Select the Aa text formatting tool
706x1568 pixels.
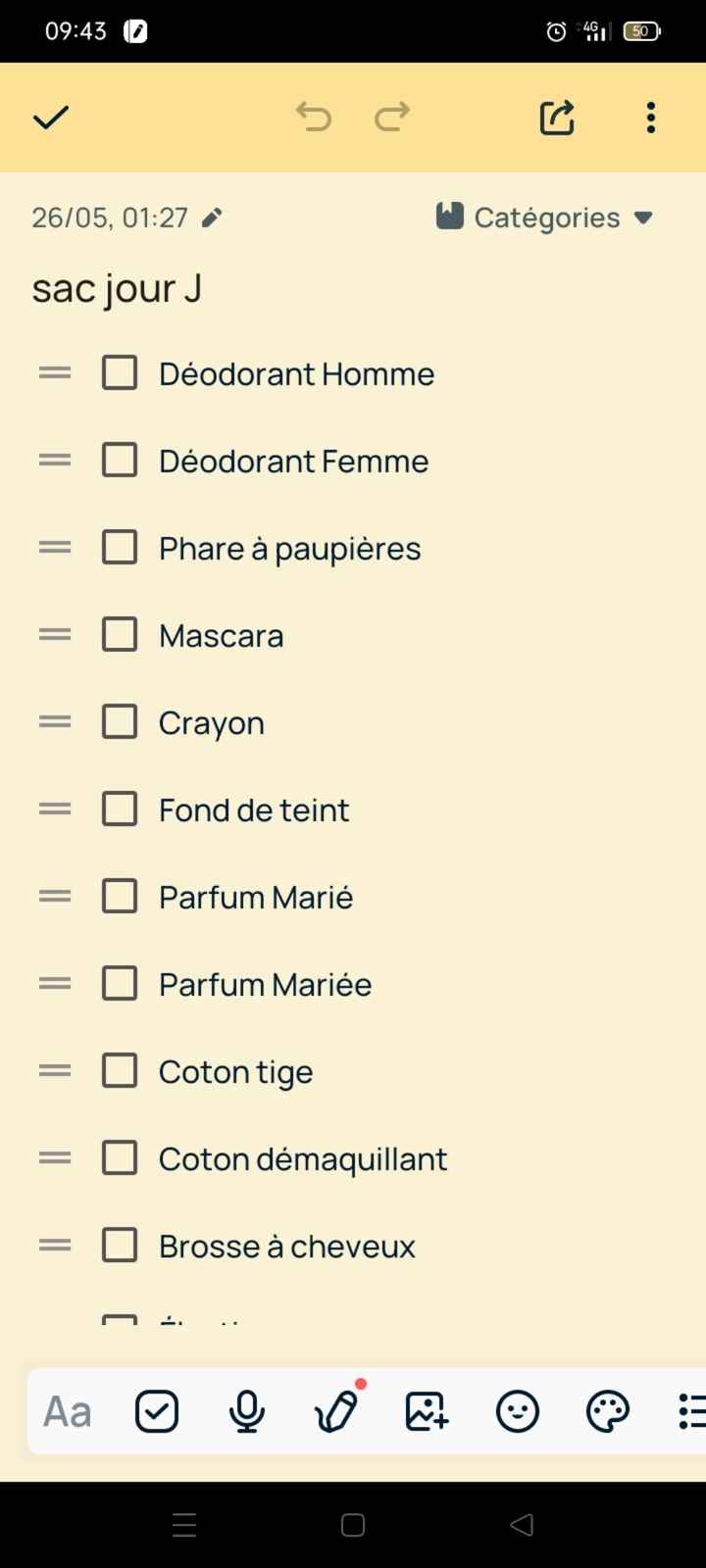click(65, 1410)
